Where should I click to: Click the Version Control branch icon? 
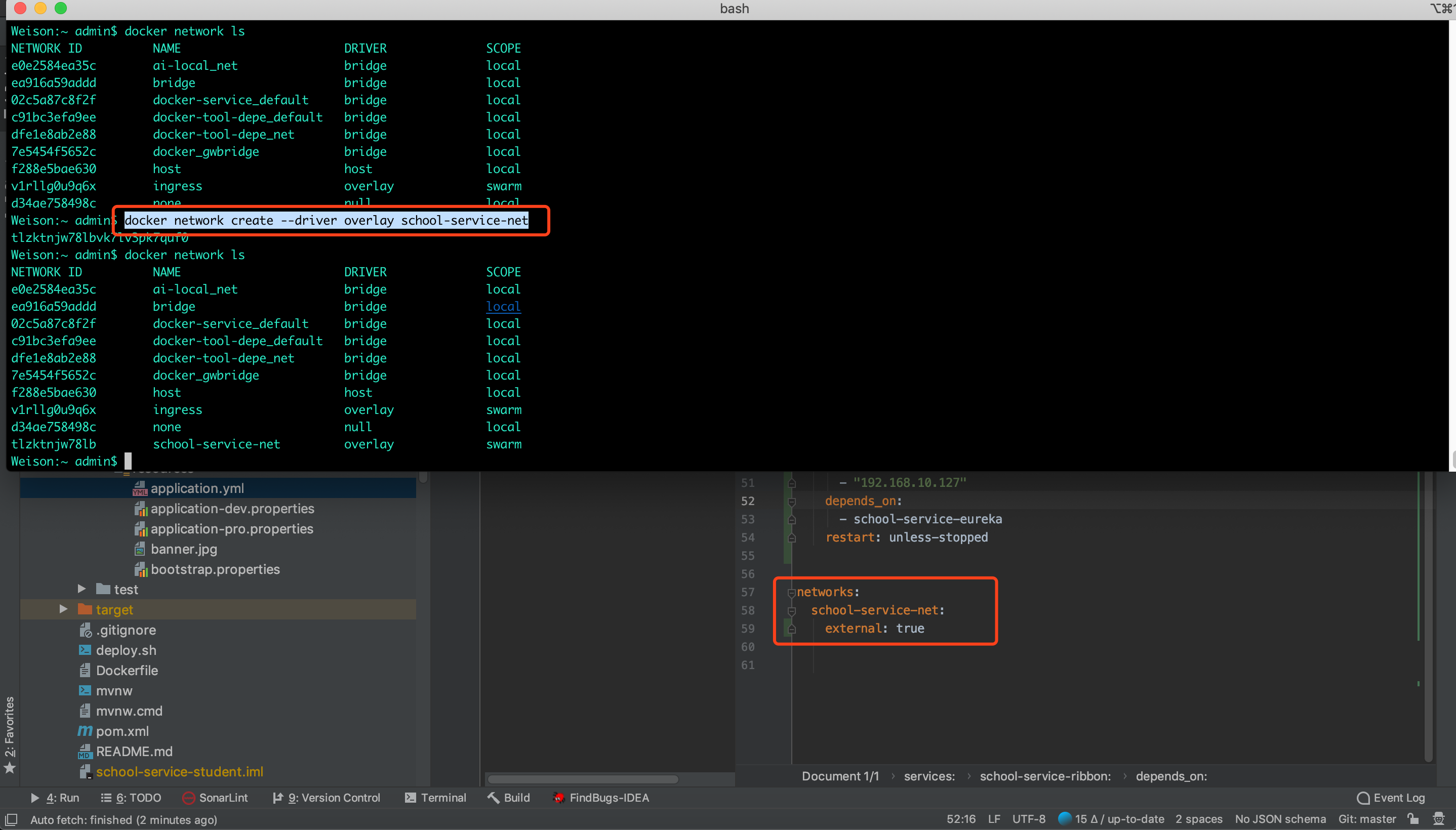[277, 798]
